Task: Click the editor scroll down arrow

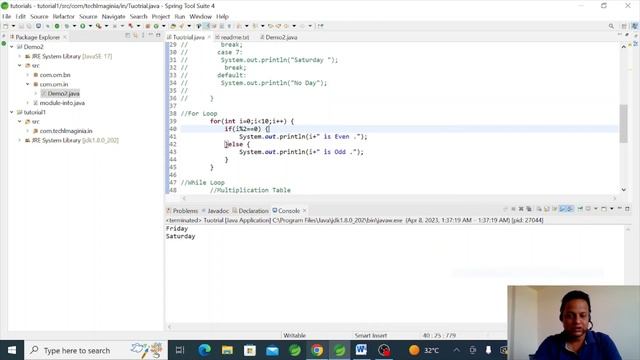Action: 623,190
